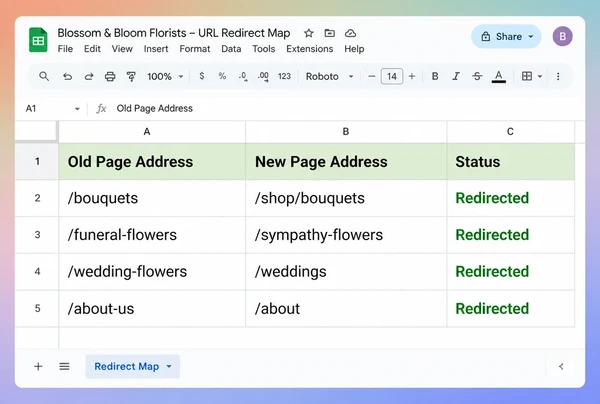Viewport: 600px width, 404px height.
Task: Select the Old Page Address header cell
Action: coord(152,161)
